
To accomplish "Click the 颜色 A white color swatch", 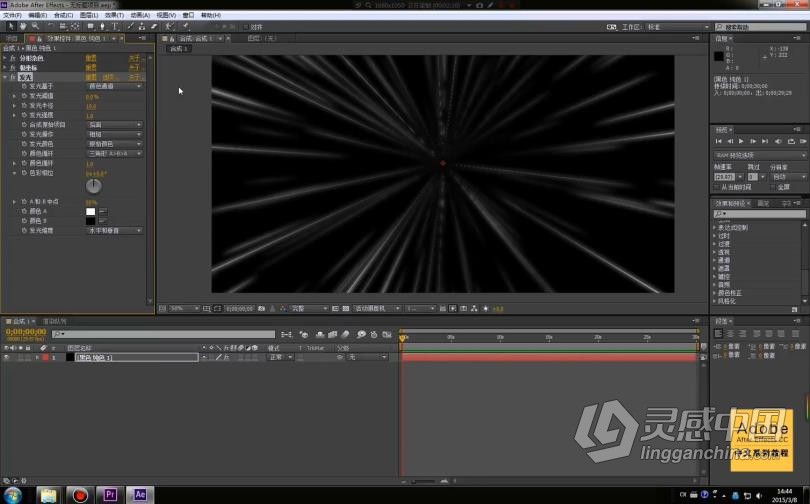I will coord(90,211).
